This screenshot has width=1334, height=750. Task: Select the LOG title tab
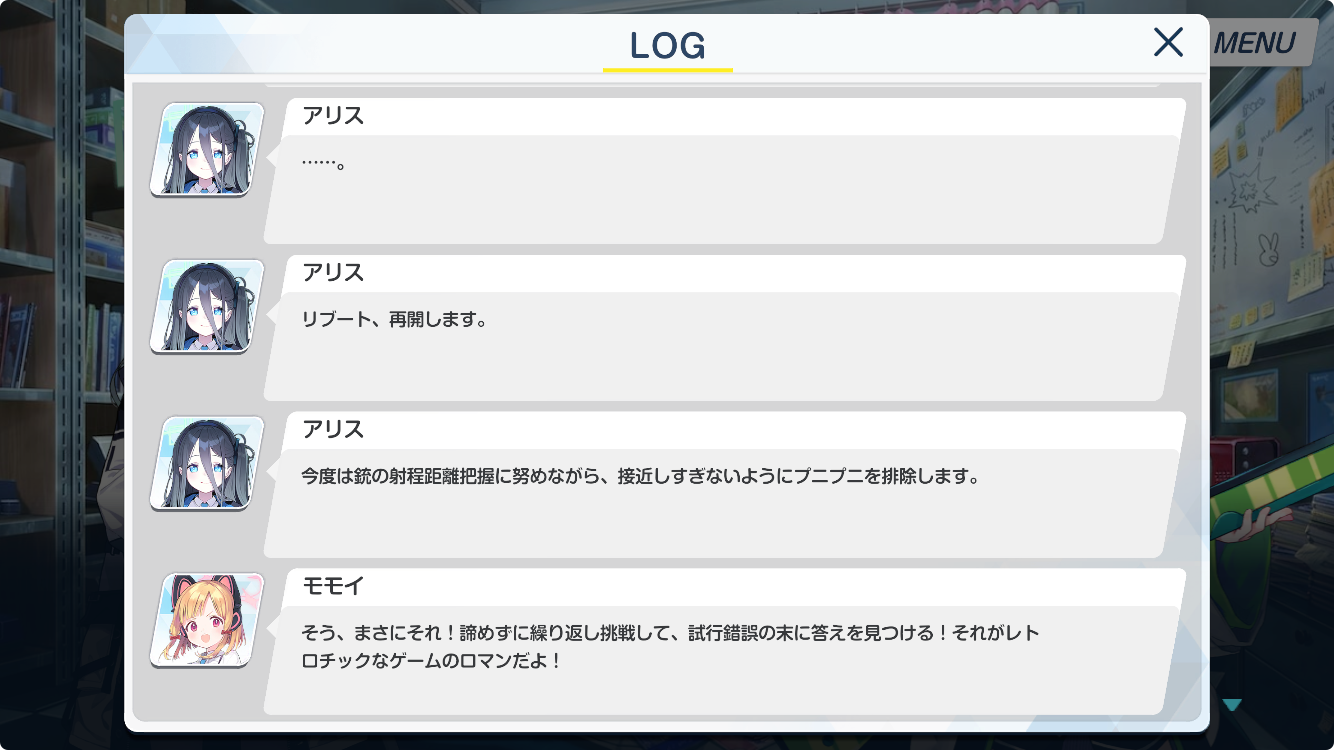668,45
